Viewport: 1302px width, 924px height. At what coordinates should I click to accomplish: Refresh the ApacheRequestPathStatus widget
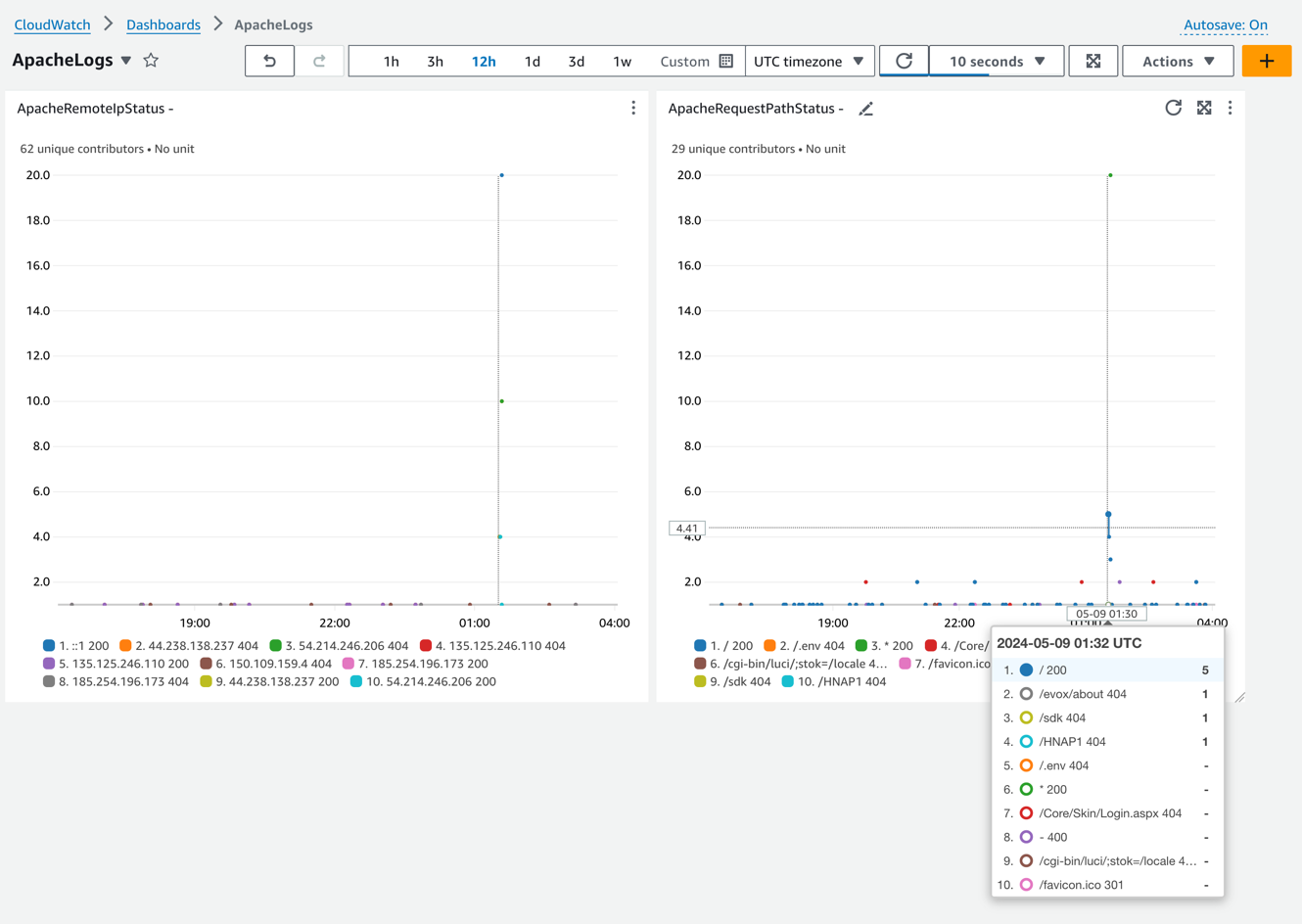point(1173,108)
